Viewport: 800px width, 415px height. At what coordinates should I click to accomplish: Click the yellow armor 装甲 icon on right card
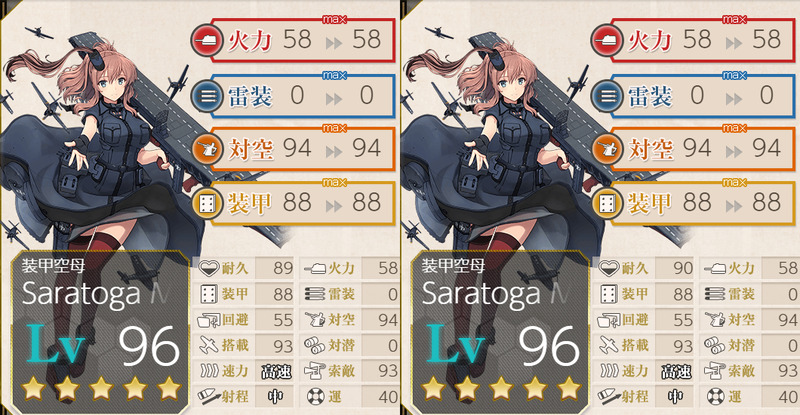tap(607, 204)
